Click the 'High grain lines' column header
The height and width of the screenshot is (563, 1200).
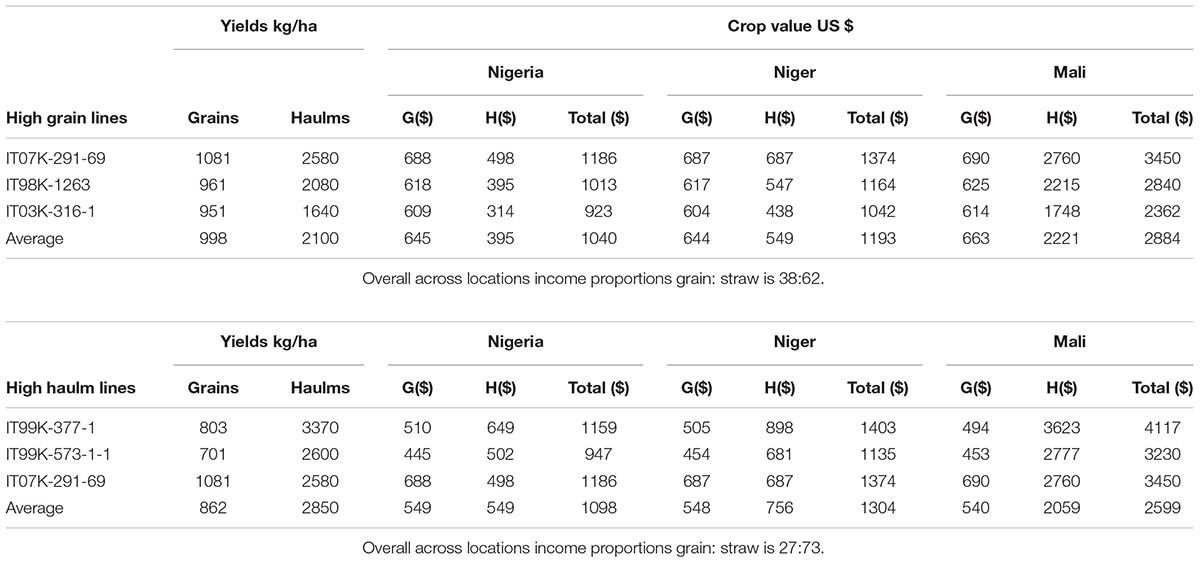click(67, 118)
